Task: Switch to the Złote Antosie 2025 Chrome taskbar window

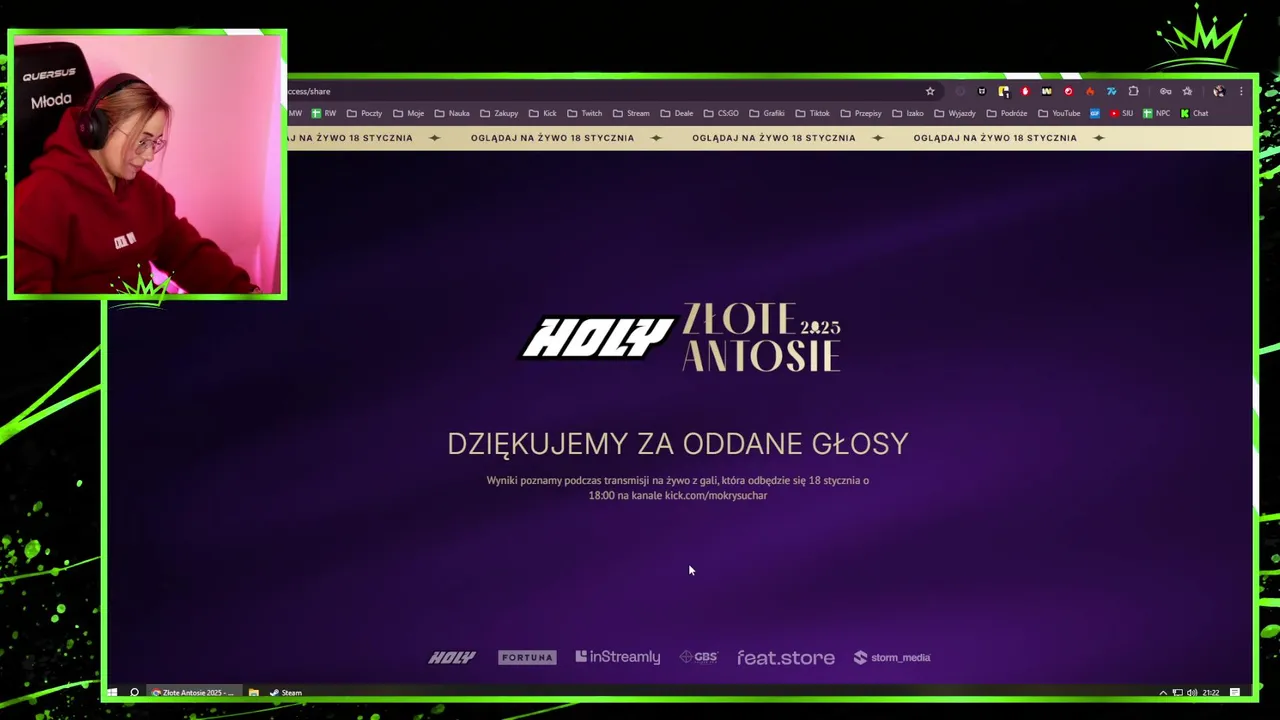Action: coord(193,692)
